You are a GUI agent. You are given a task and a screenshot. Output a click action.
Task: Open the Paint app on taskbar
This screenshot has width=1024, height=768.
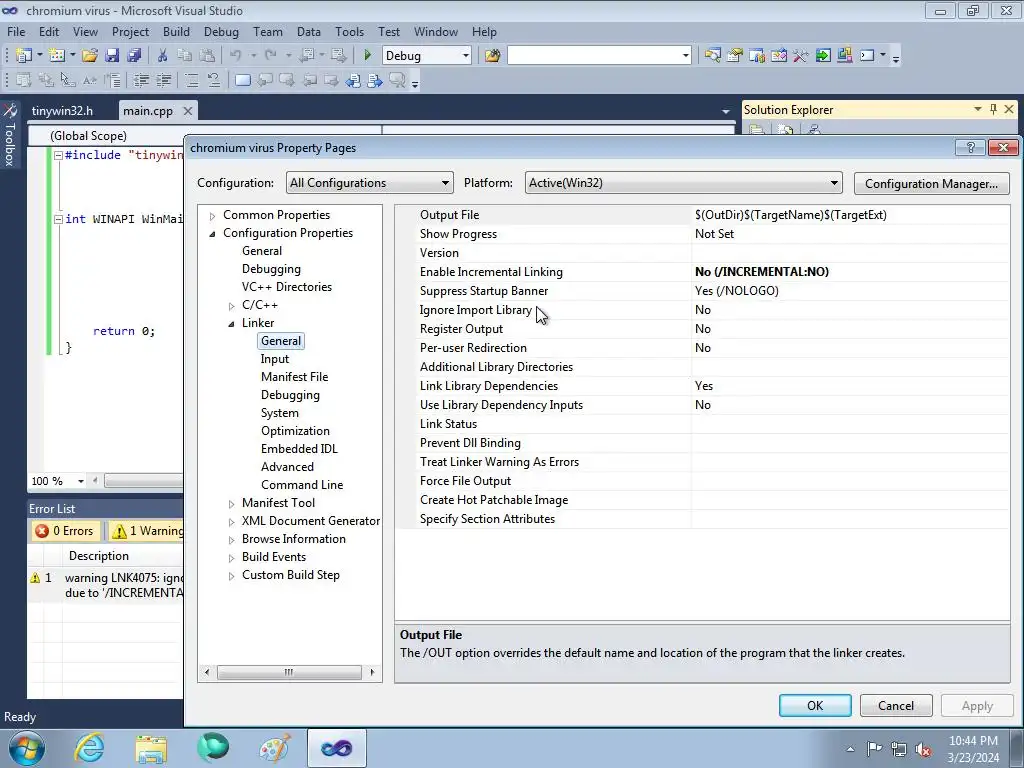click(x=275, y=748)
